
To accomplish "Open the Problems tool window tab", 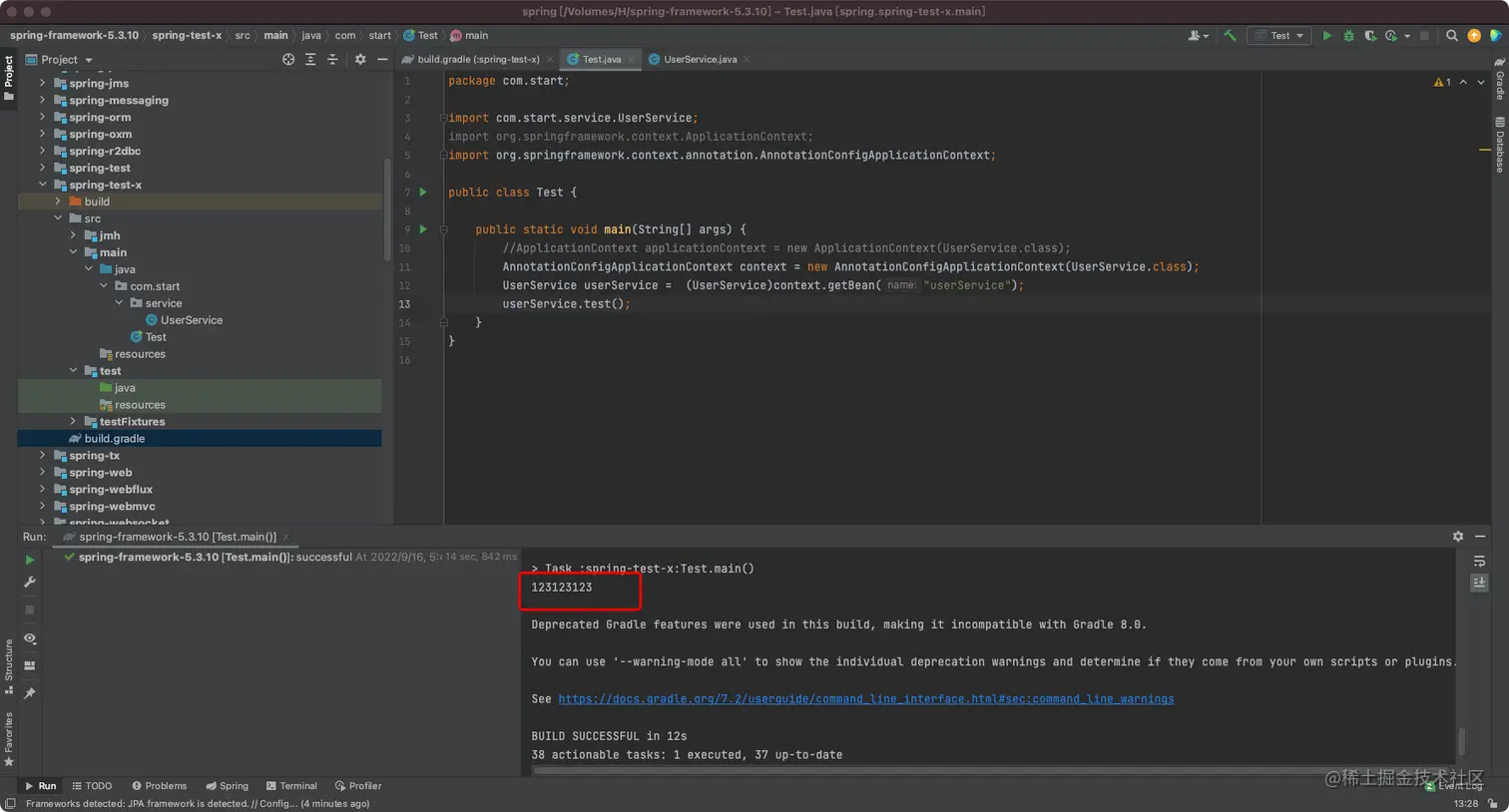I will coord(159,786).
